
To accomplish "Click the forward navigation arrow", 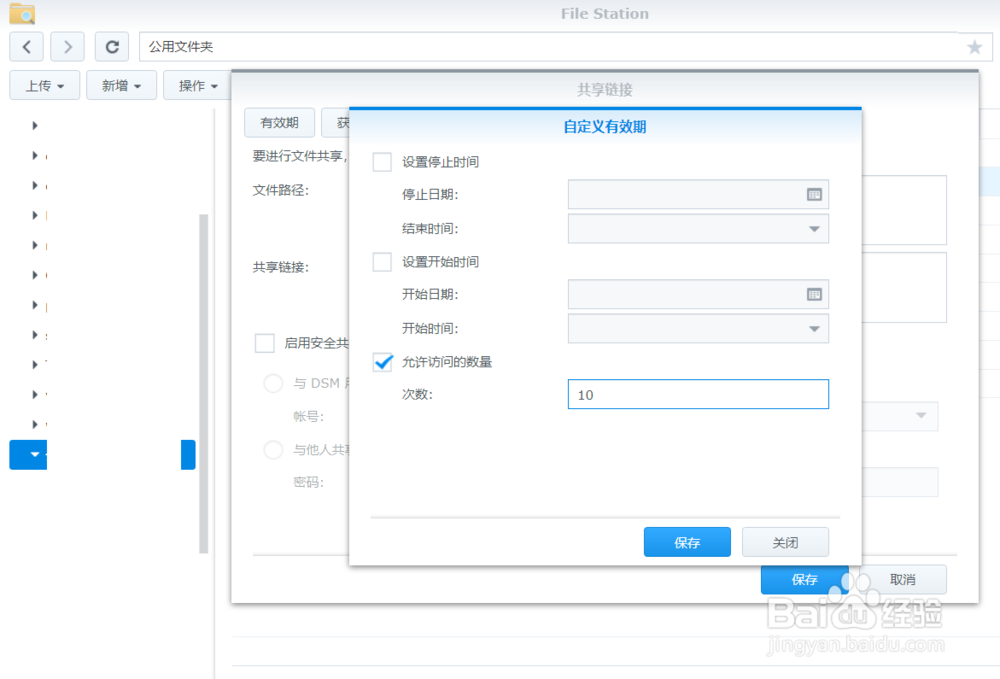I will coord(66,46).
